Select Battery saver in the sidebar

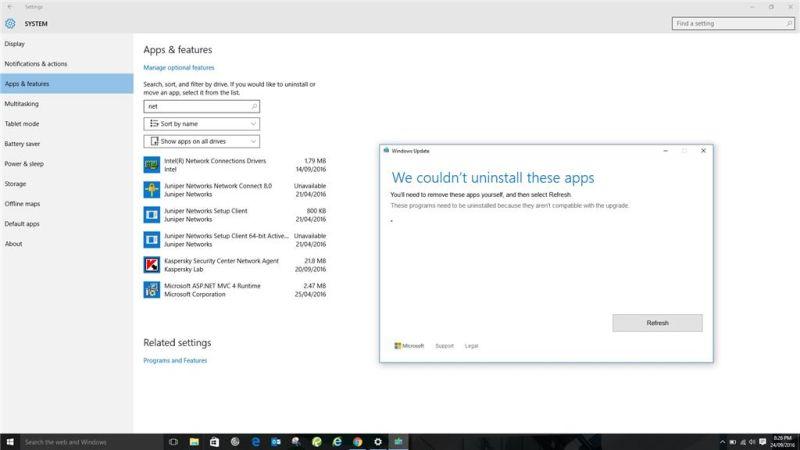pos(66,144)
